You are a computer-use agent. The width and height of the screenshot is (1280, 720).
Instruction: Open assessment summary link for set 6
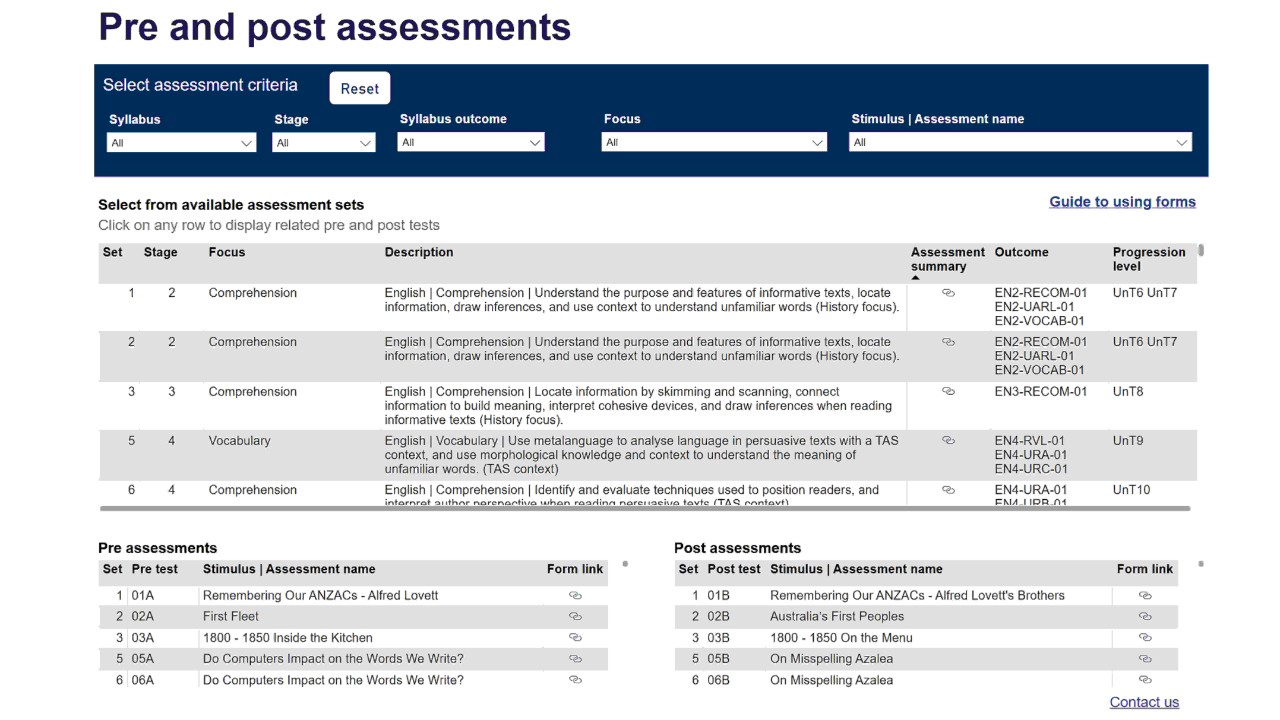click(948, 490)
